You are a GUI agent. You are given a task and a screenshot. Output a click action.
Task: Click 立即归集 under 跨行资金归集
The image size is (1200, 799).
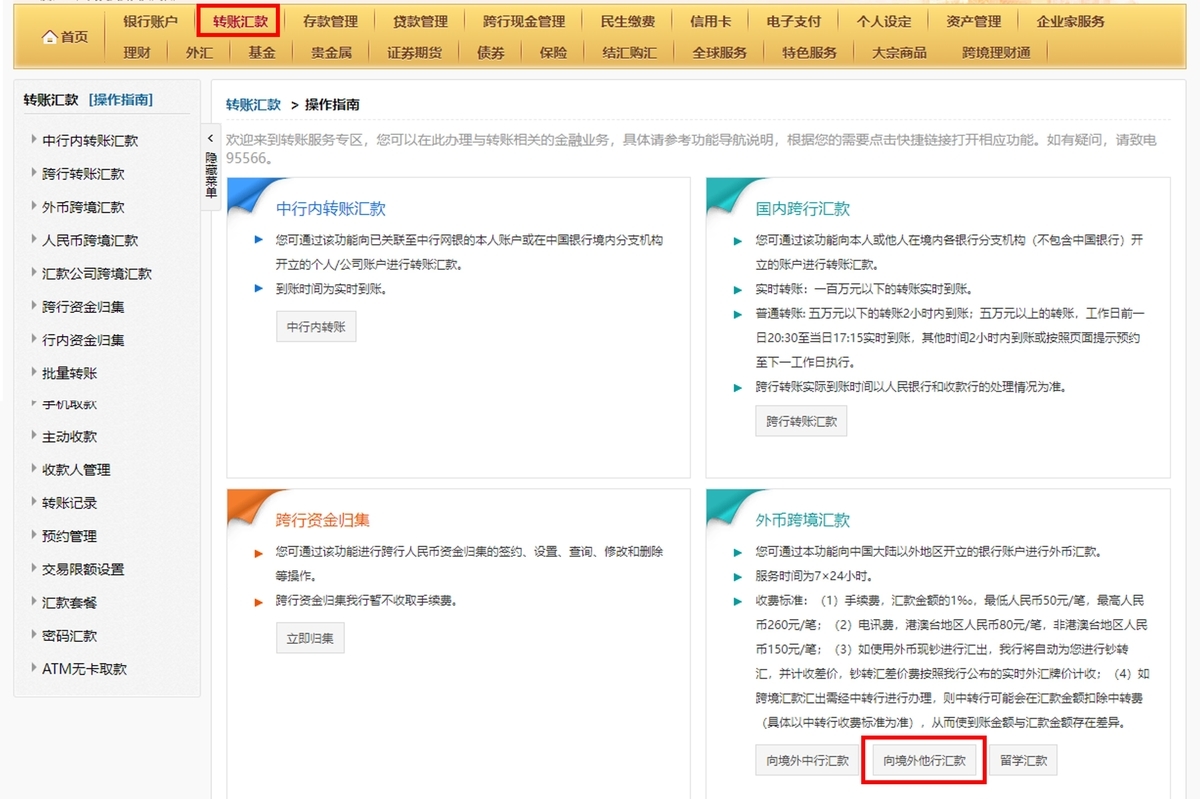coord(310,638)
